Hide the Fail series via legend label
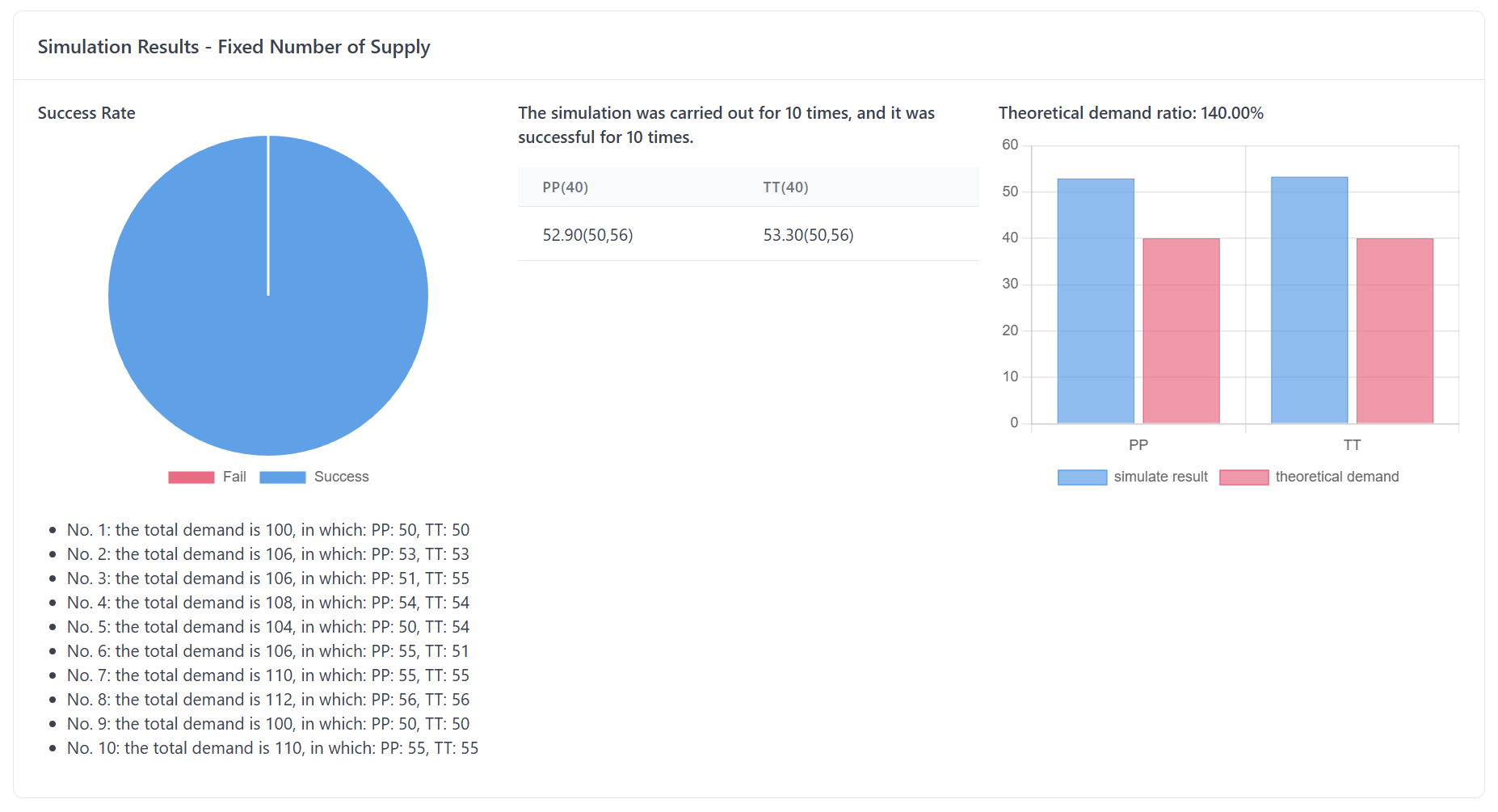Image resolution: width=1498 pixels, height=812 pixels. tap(234, 477)
